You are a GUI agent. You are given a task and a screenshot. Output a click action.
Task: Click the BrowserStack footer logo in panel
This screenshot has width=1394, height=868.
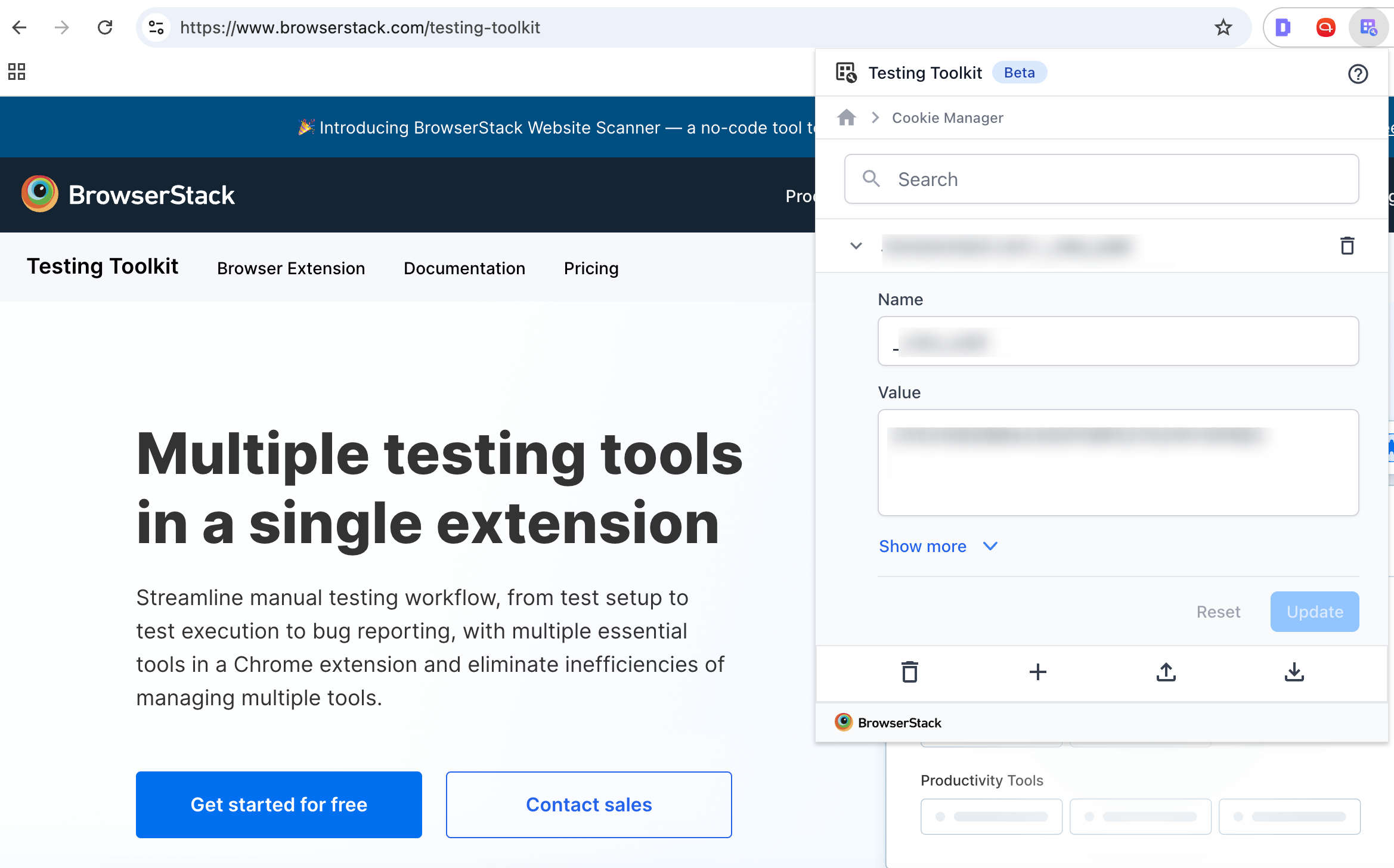pyautogui.click(x=888, y=723)
